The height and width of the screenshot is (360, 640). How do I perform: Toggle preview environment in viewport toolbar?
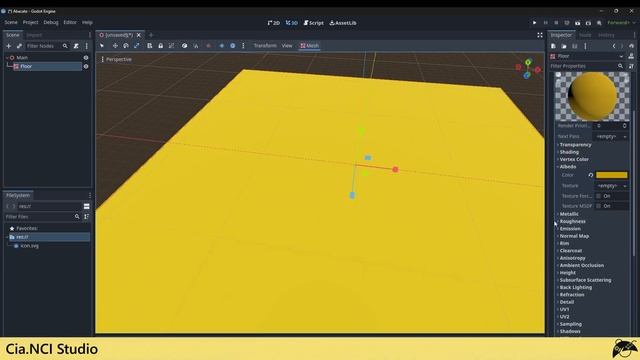point(233,46)
